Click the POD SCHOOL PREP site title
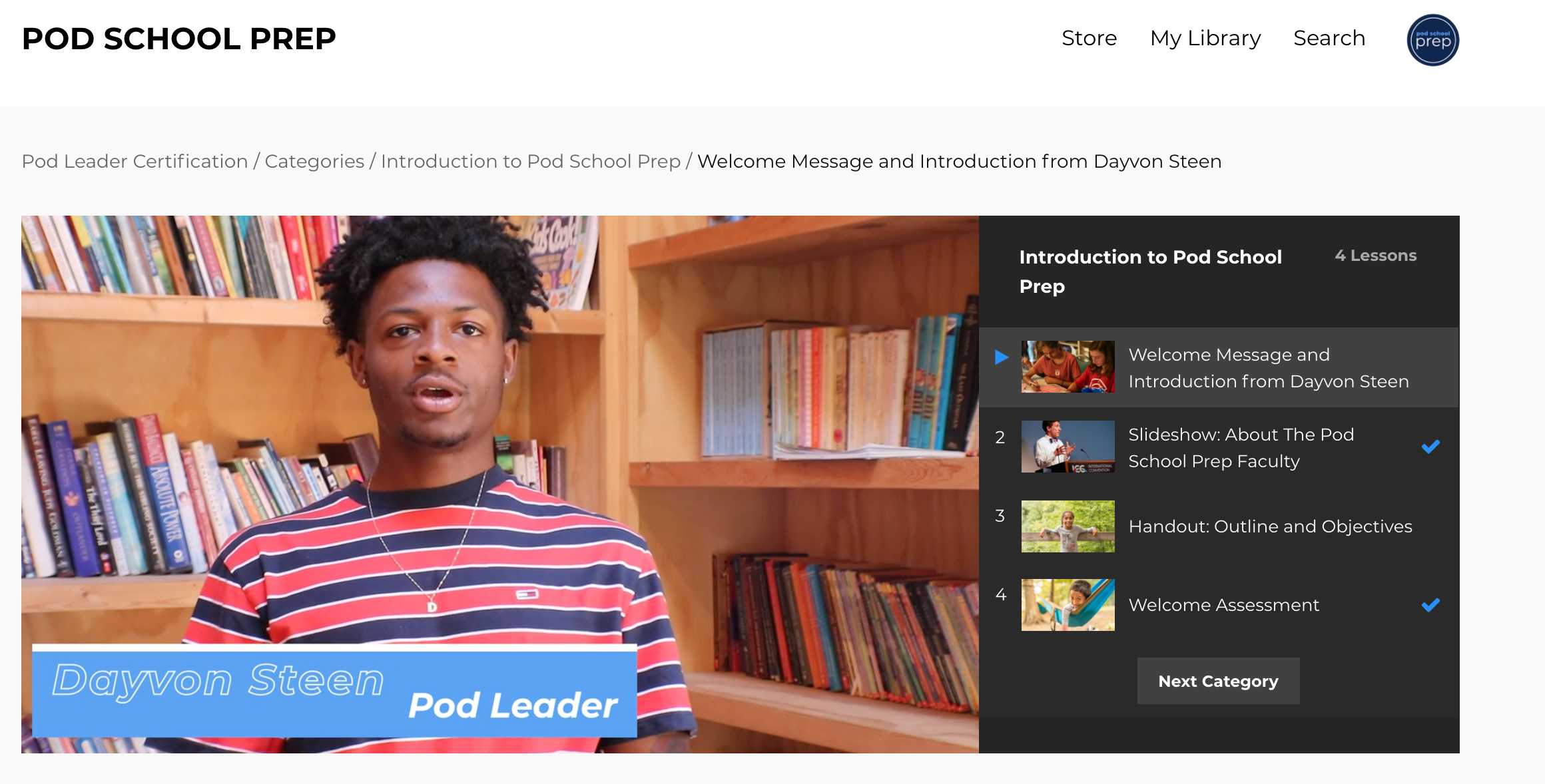1545x784 pixels. click(178, 39)
